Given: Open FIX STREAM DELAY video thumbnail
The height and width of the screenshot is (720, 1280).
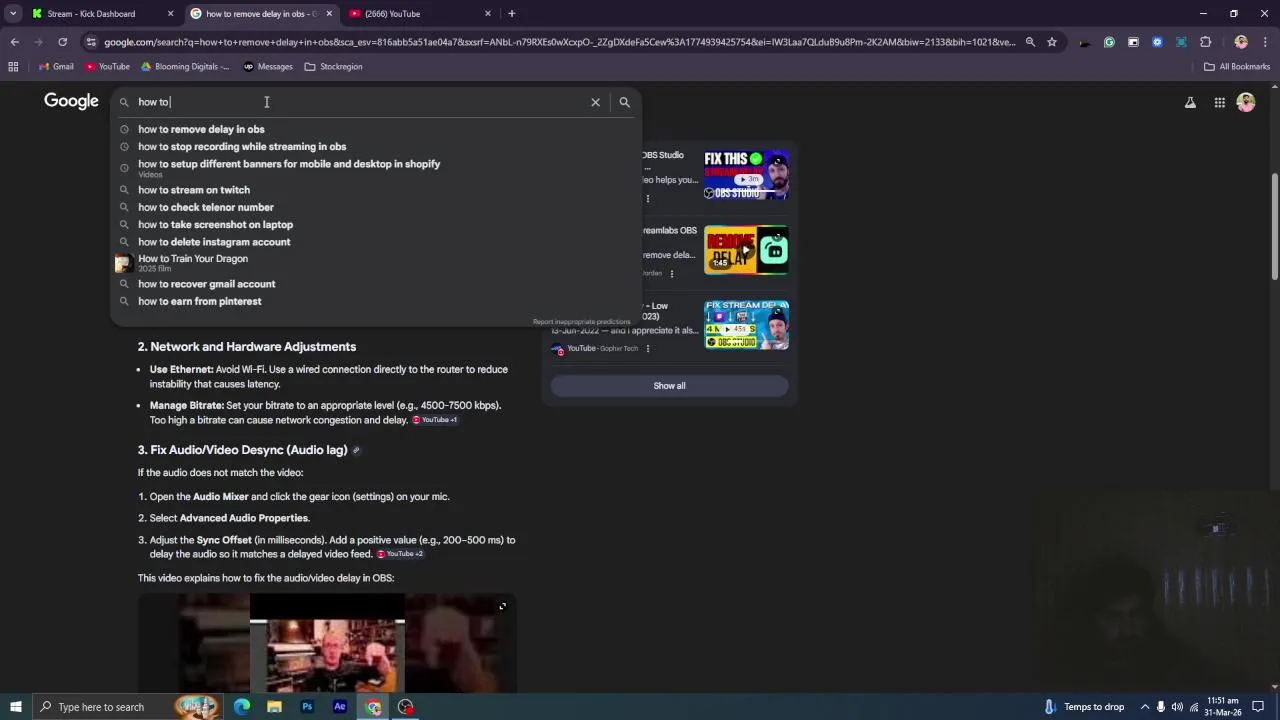Looking at the screenshot, I should pyautogui.click(x=746, y=325).
